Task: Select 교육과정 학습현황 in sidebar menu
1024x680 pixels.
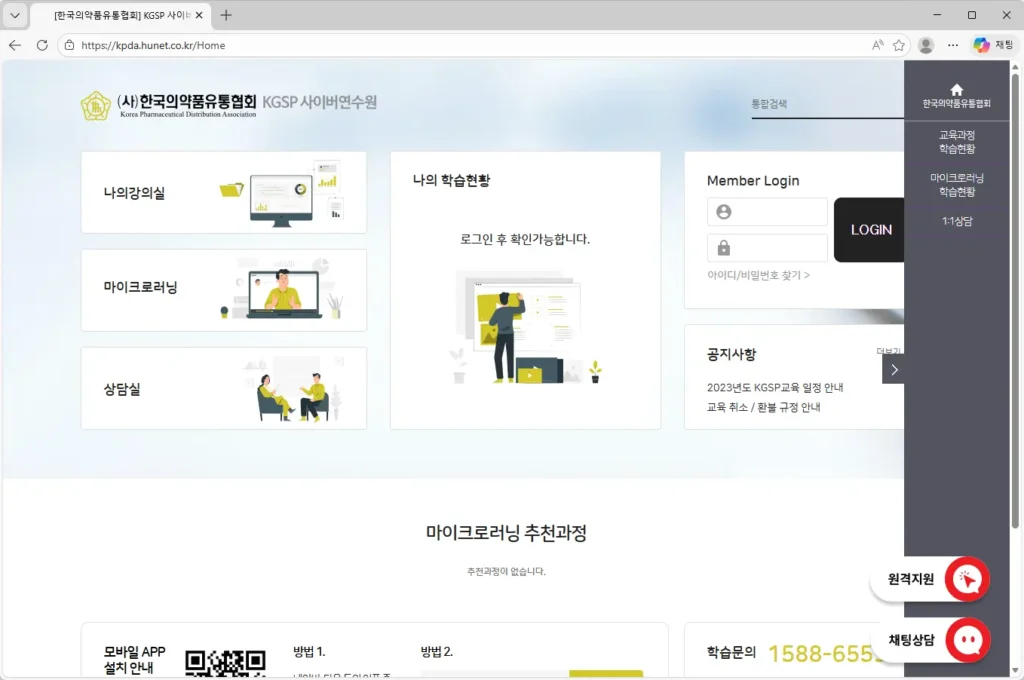Action: 957,141
